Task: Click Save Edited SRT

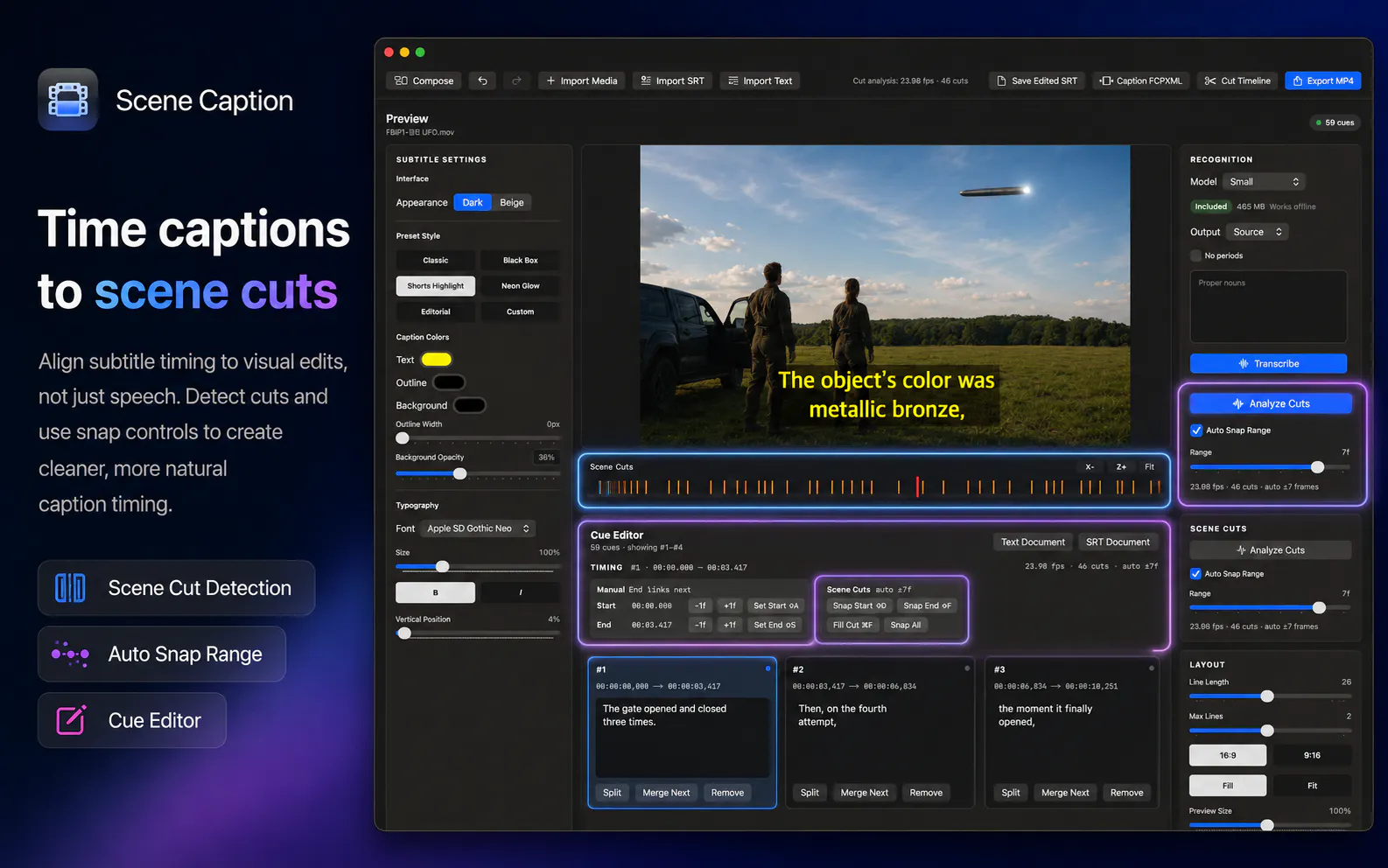Action: [x=1037, y=80]
